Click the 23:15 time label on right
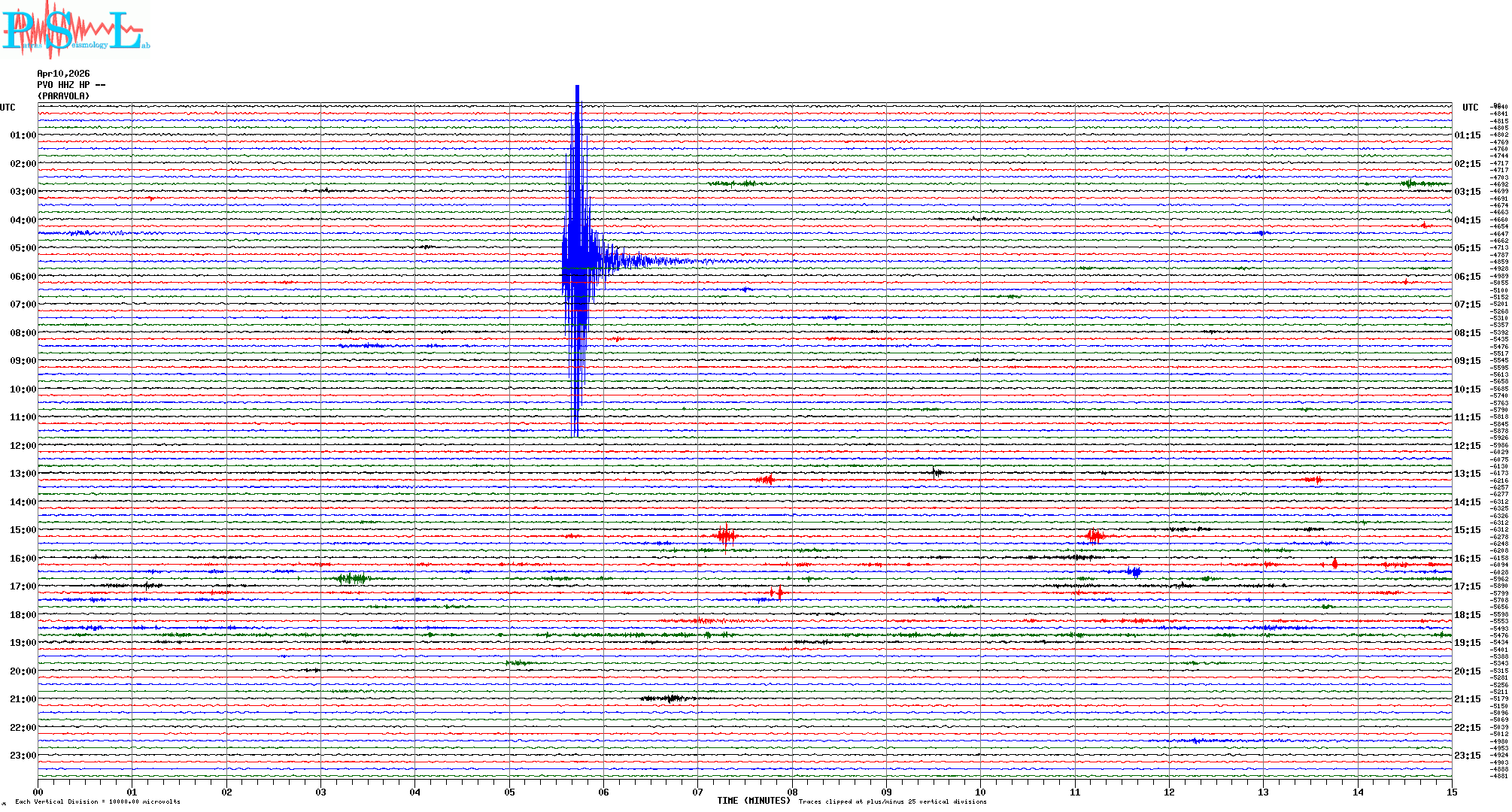The height and width of the screenshot is (812, 1512). (x=1467, y=756)
